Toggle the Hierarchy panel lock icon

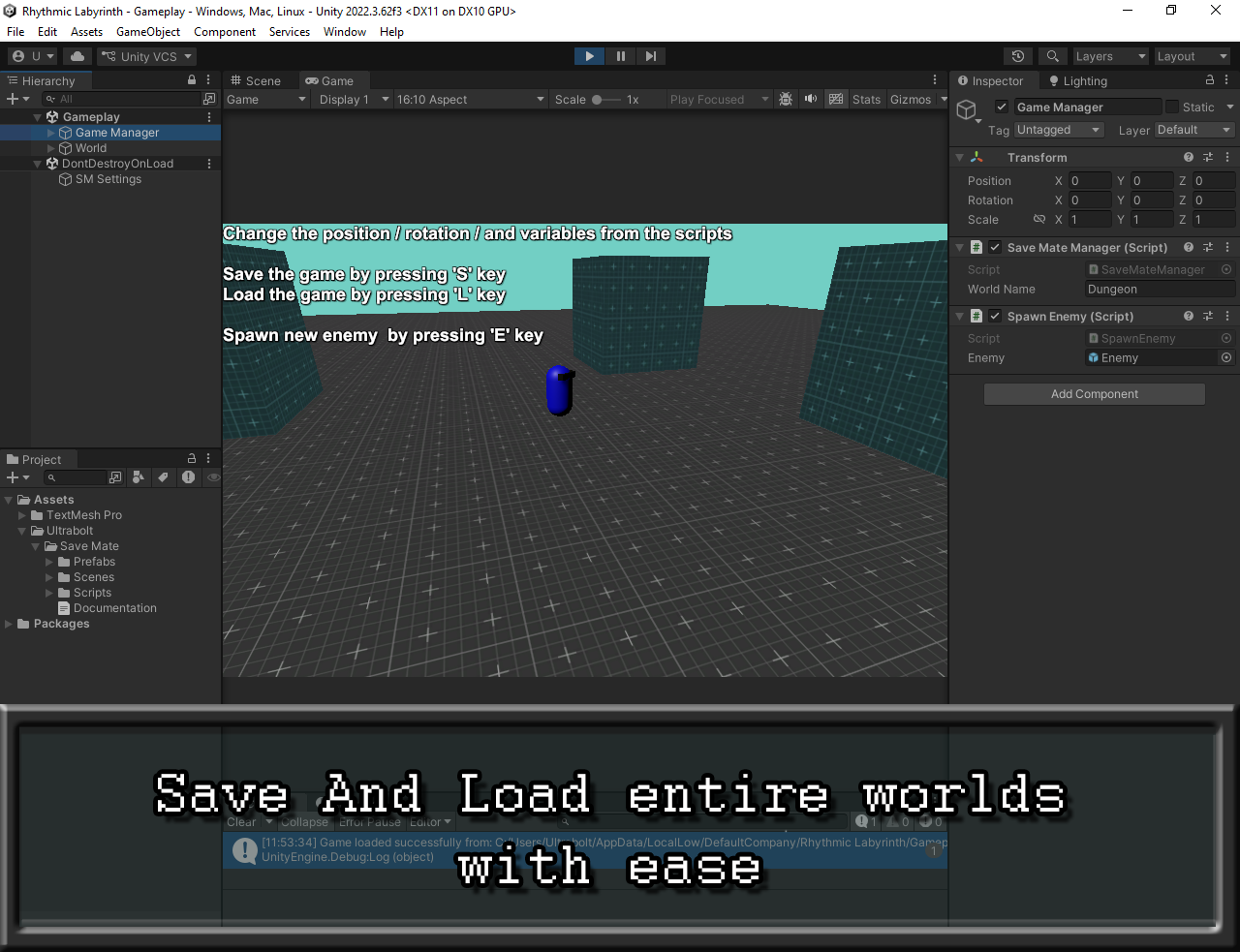tap(192, 80)
